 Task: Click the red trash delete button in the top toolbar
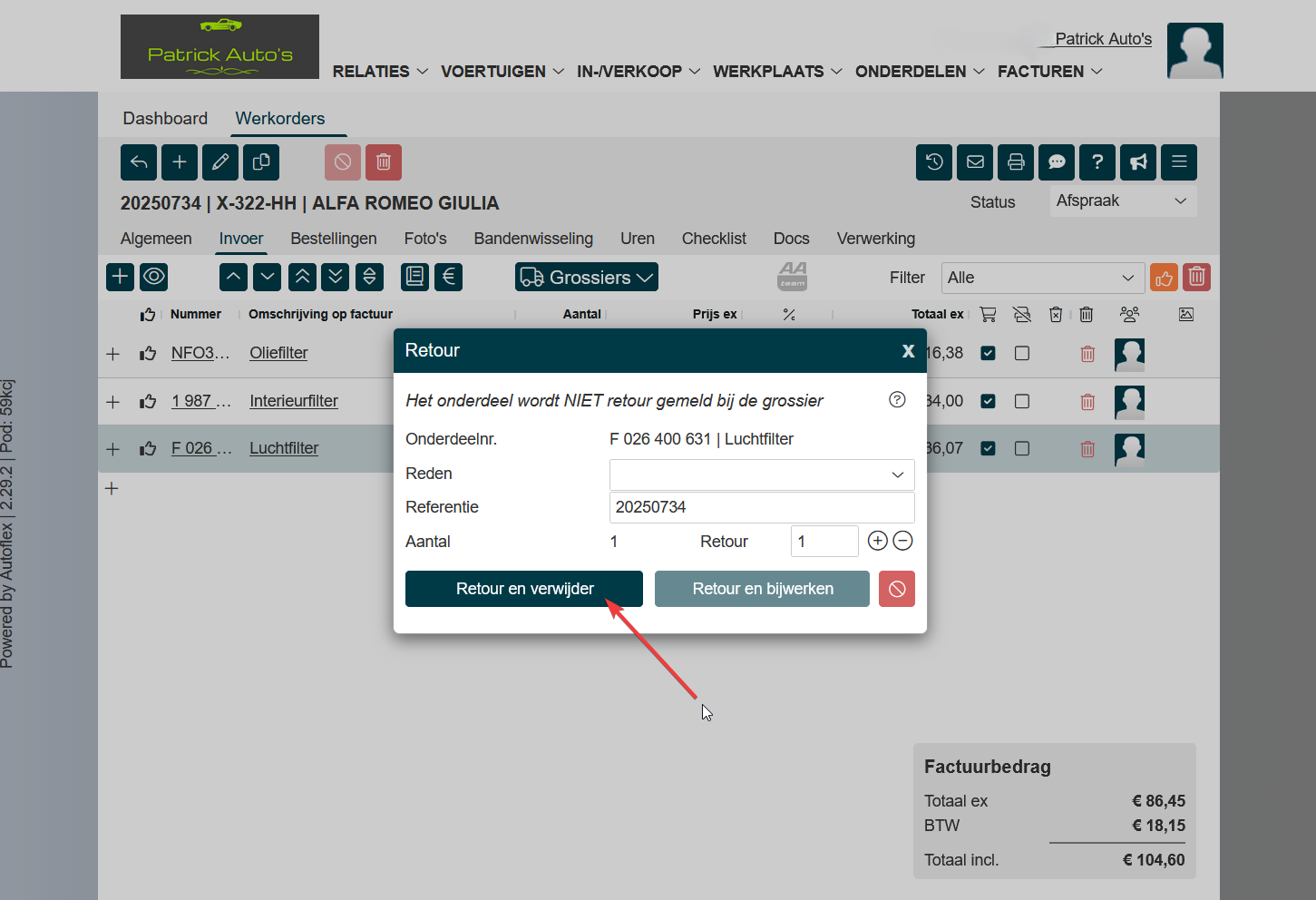[x=384, y=162]
